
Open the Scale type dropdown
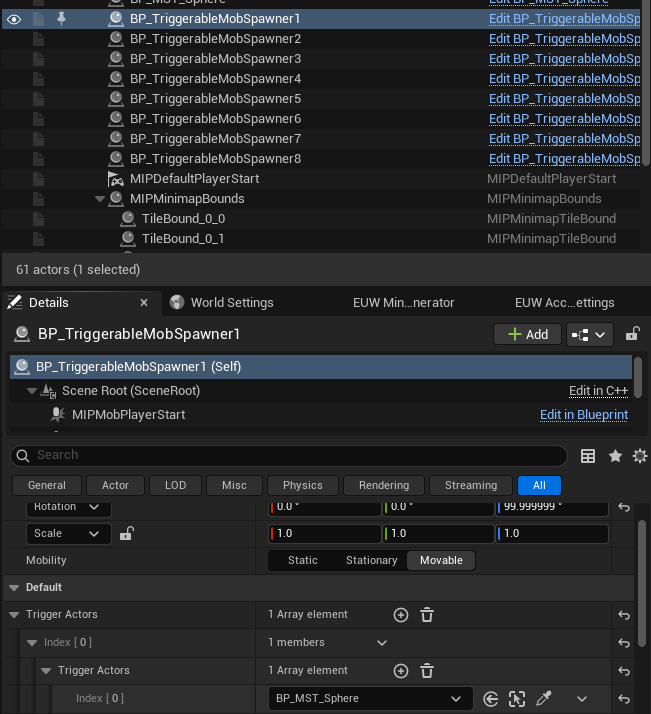[x=68, y=534]
